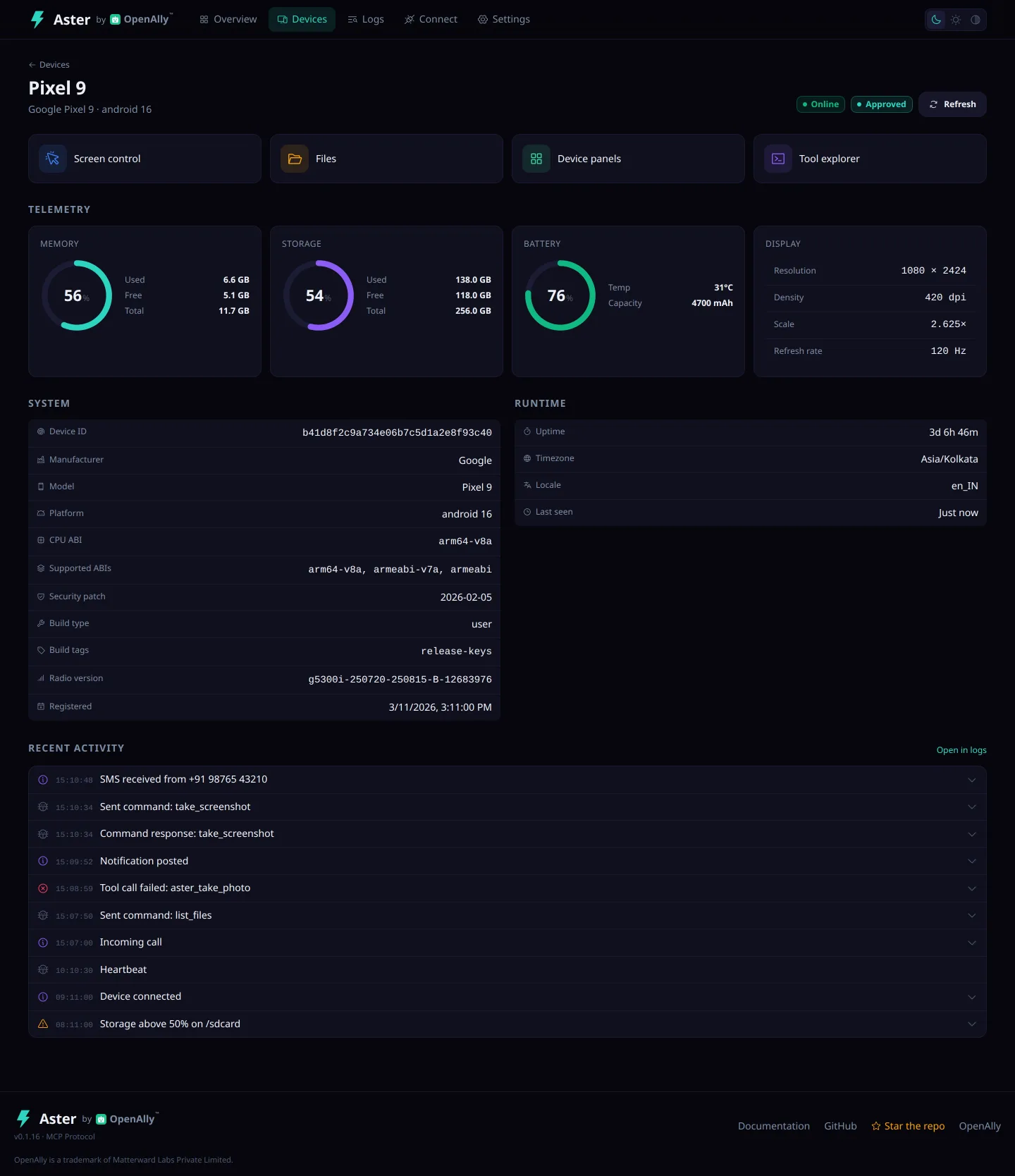1015x1176 pixels.
Task: Click the star icon in Star the repo
Action: click(x=876, y=1126)
